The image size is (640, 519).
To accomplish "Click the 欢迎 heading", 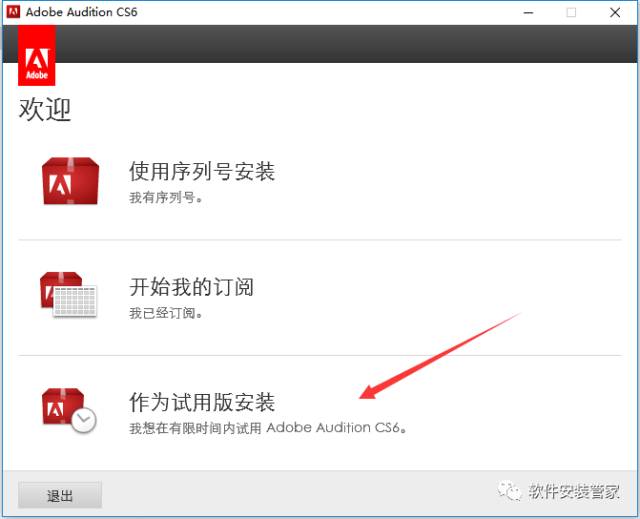I will pos(45,110).
